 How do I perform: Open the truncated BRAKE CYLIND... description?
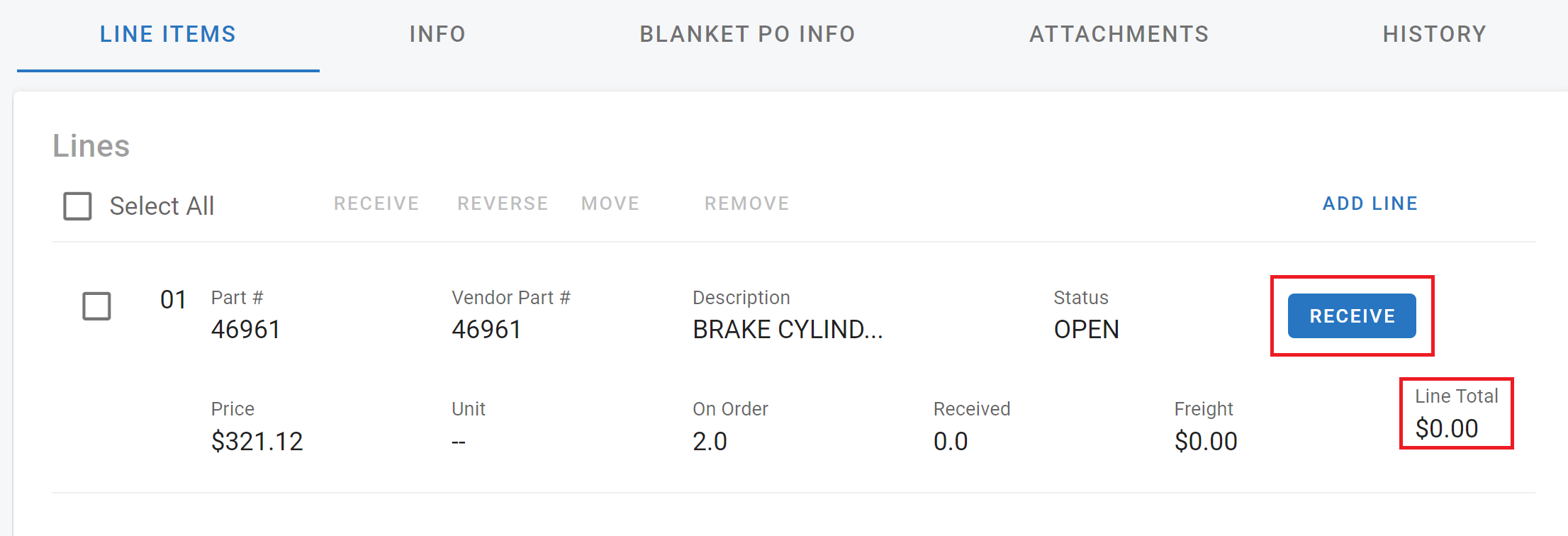tap(788, 328)
